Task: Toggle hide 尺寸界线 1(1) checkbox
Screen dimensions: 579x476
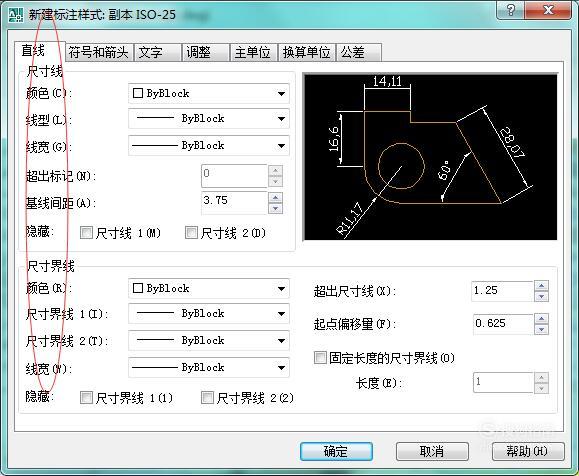Action: point(86,398)
